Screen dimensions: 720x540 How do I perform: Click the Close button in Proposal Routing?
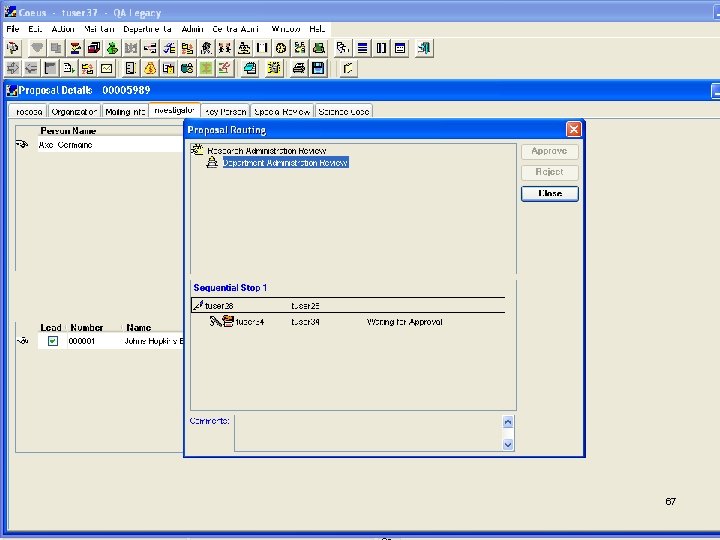(x=550, y=193)
